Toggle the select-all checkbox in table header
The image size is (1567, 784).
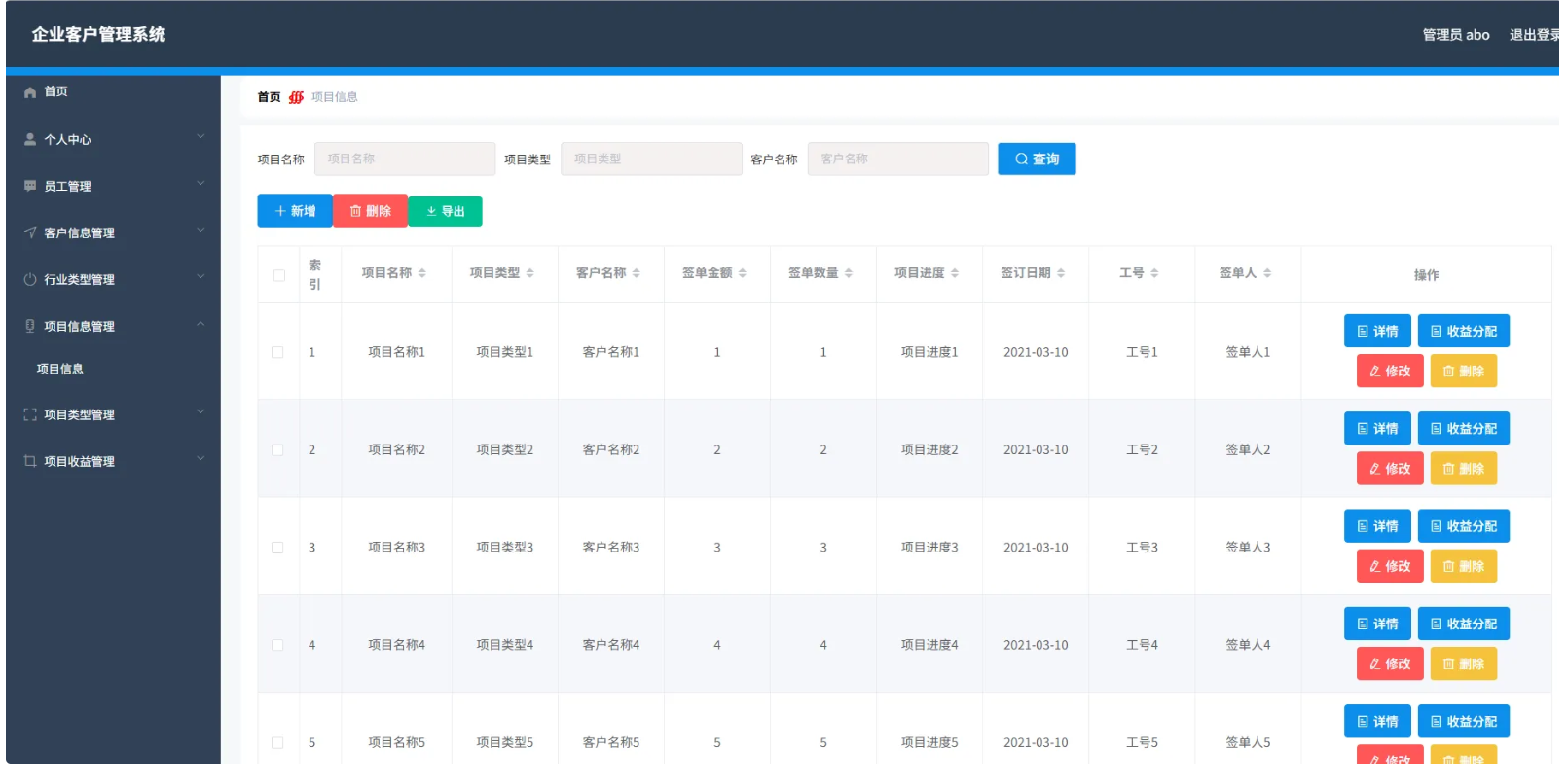pos(279,276)
